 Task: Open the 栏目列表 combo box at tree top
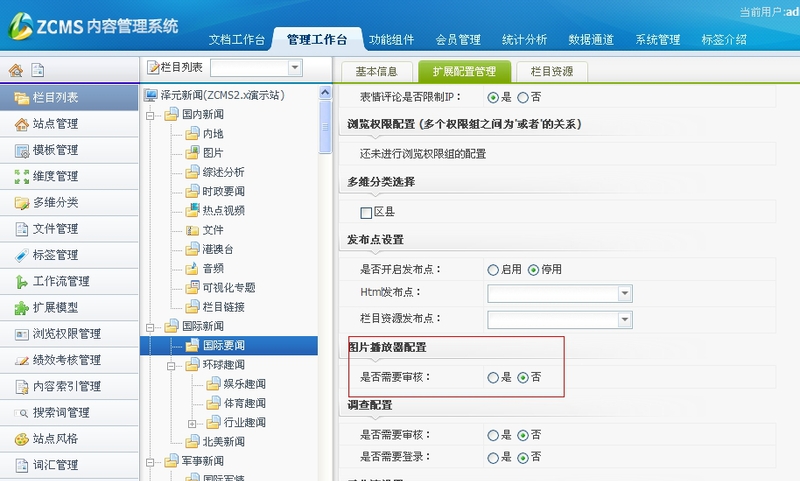pos(294,67)
